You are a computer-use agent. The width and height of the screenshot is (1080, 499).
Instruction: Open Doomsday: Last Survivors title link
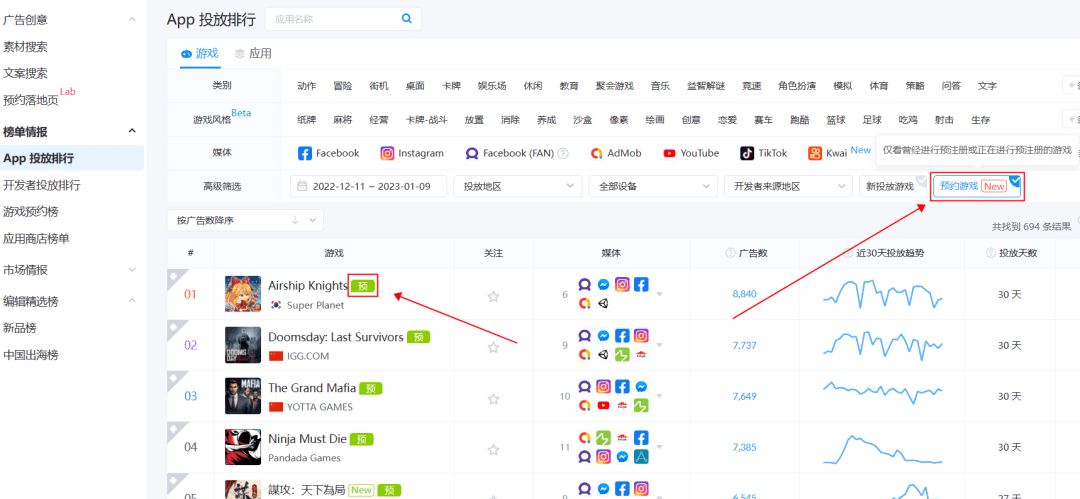coord(335,337)
